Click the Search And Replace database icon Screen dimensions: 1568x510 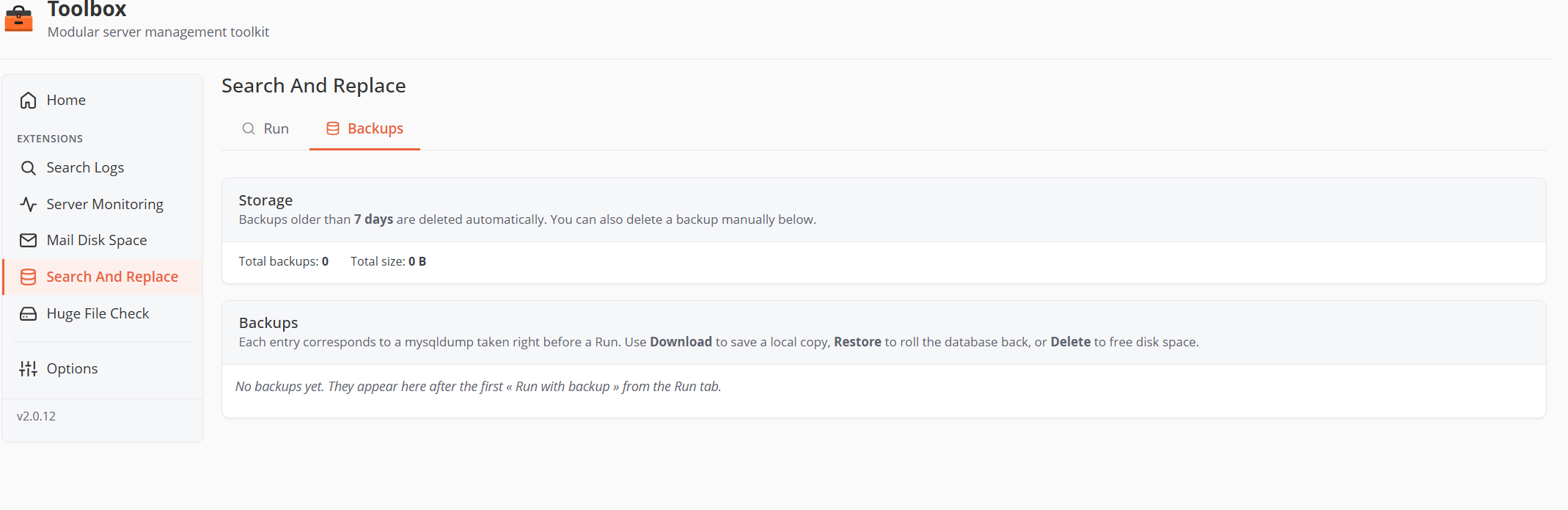pyautogui.click(x=28, y=277)
